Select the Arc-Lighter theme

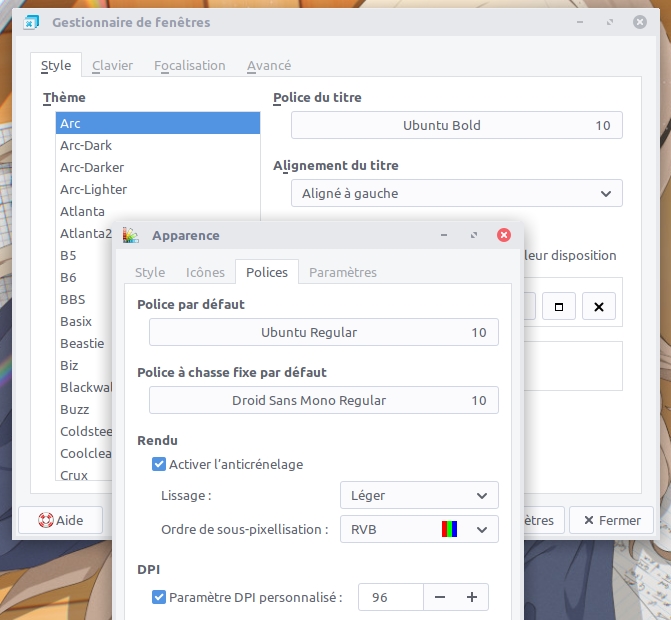158,189
